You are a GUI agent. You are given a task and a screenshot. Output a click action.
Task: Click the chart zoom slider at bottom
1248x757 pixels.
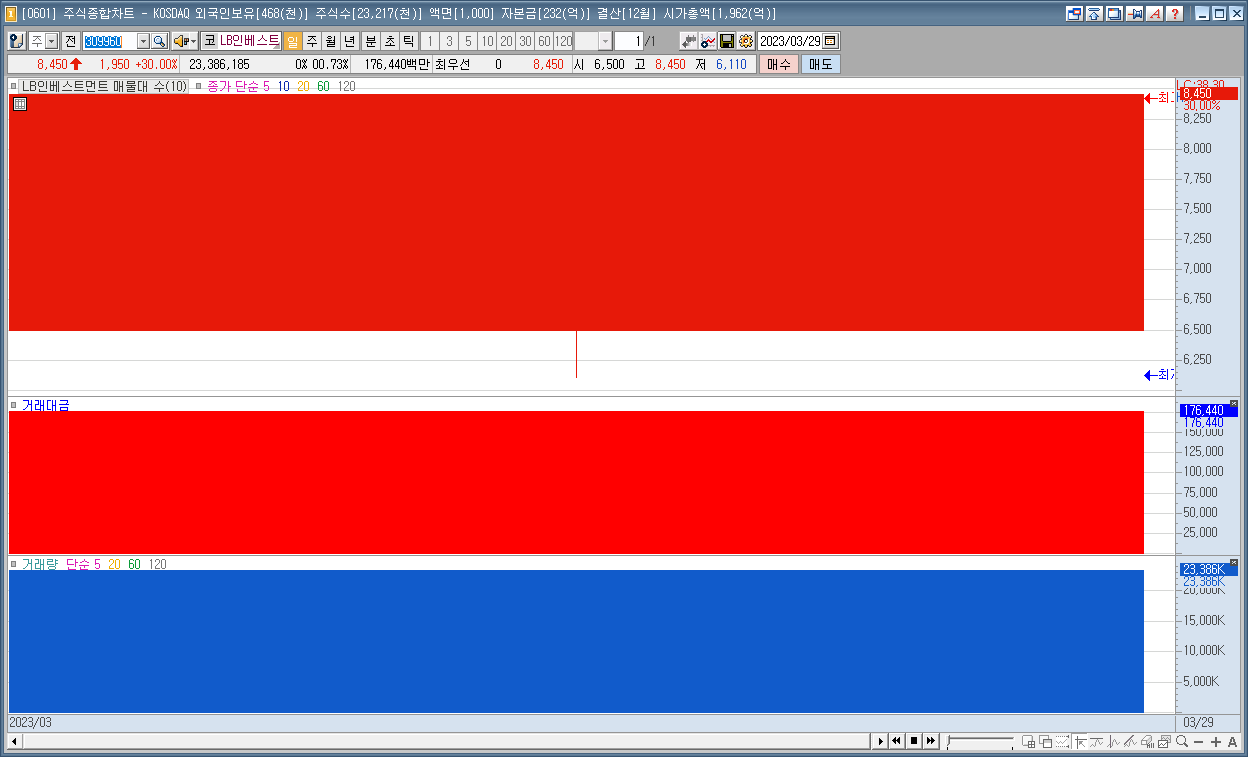(980, 741)
